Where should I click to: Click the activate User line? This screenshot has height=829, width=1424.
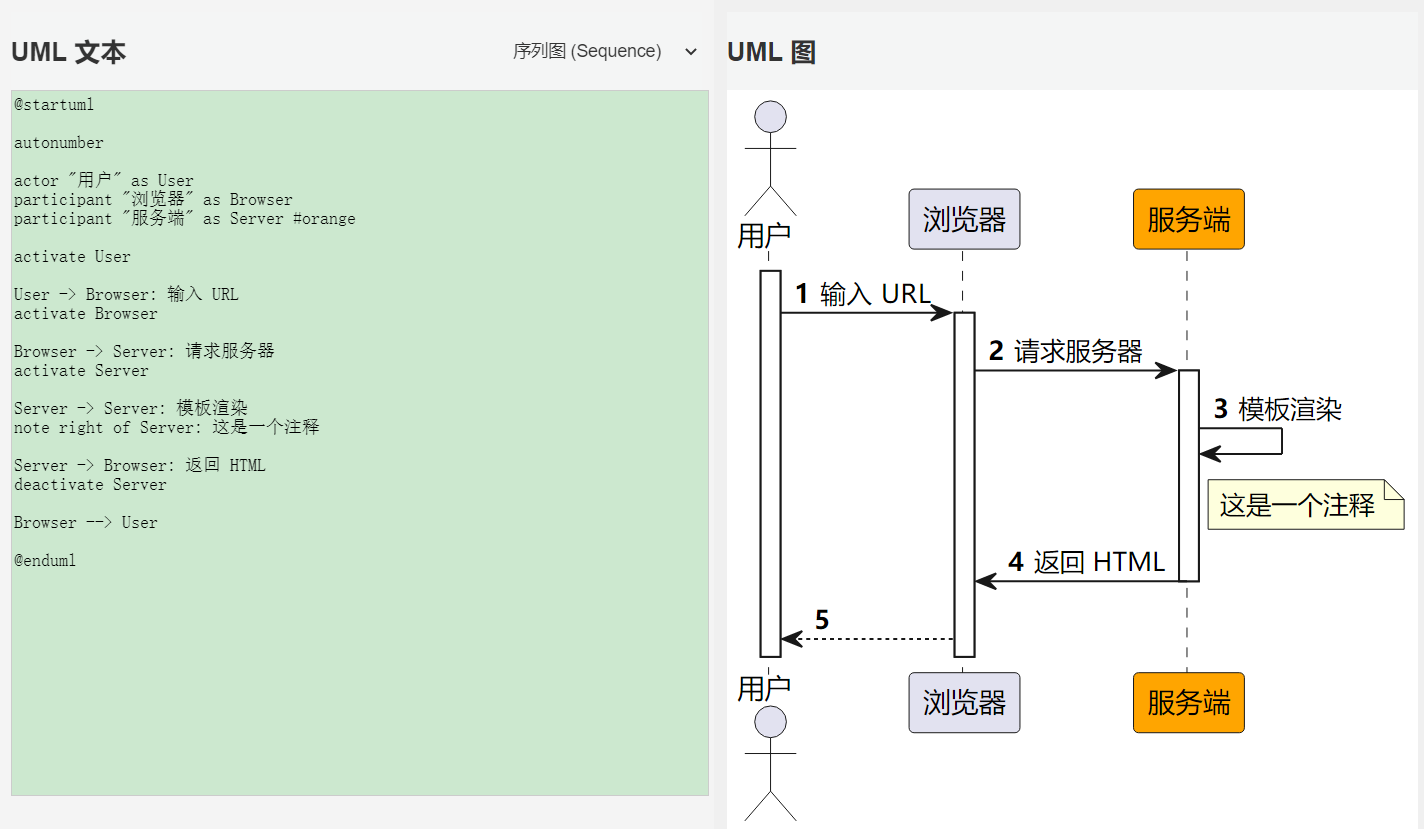[x=72, y=257]
